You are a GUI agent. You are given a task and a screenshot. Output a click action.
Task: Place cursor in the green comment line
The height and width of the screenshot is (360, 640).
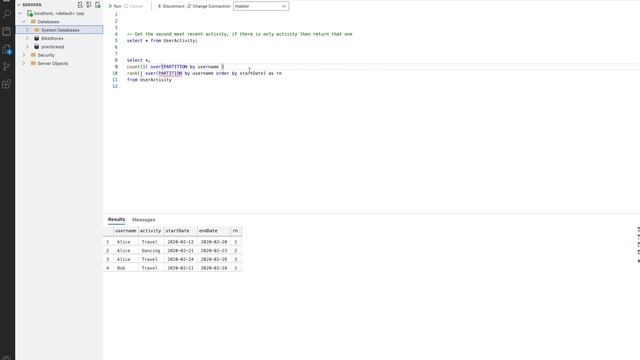click(240, 34)
